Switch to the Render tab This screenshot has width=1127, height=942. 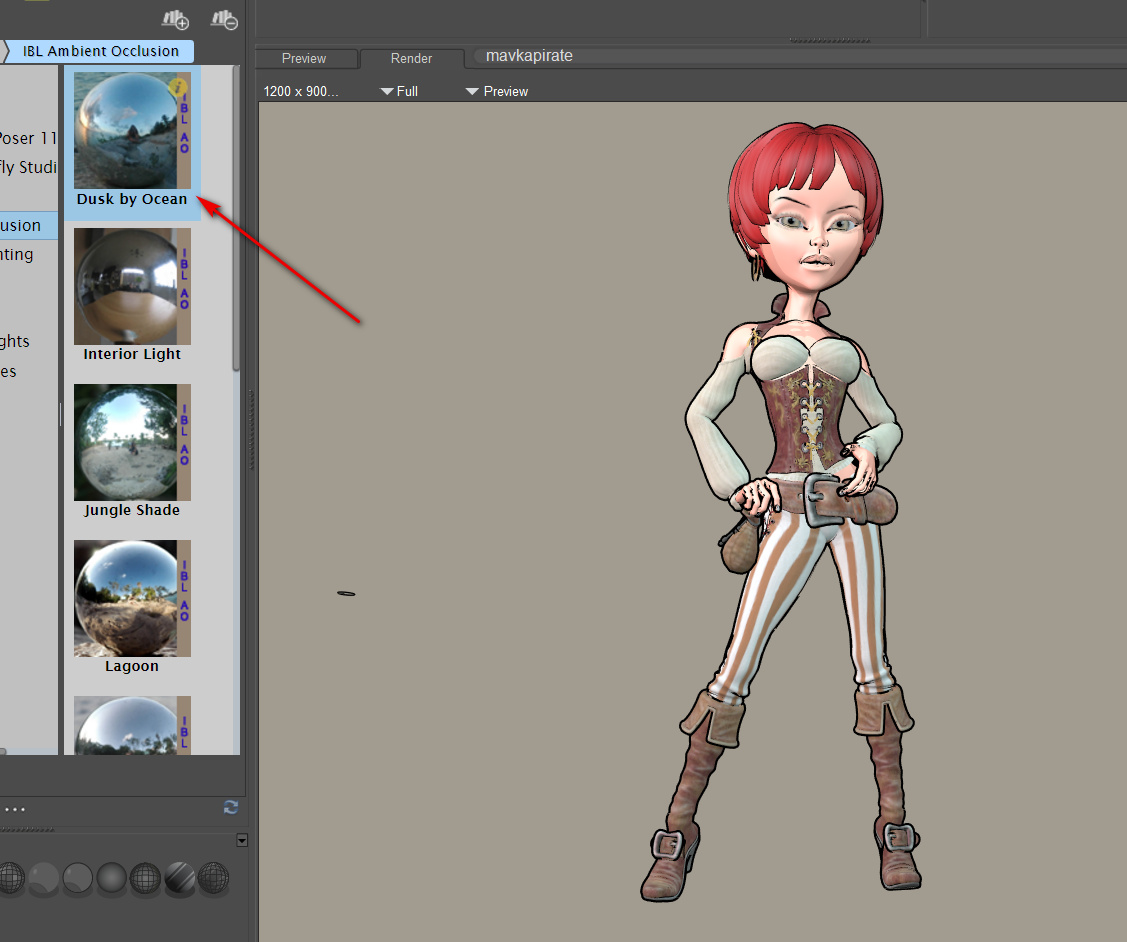point(411,59)
